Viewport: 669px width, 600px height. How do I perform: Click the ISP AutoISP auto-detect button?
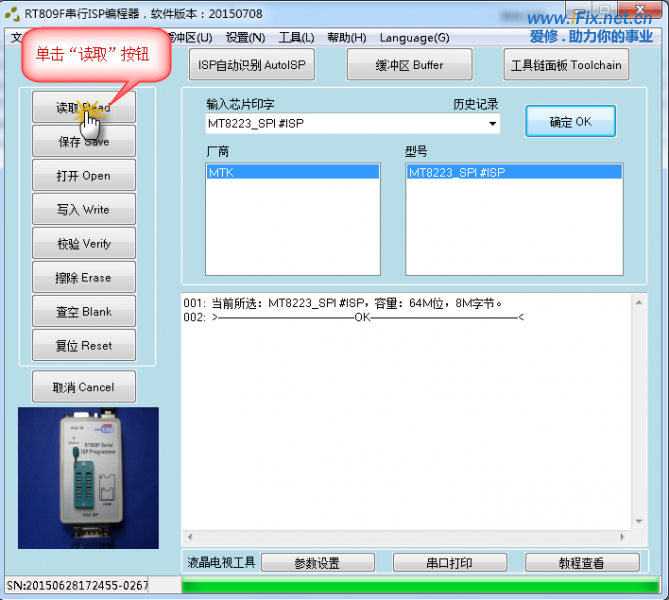pos(251,65)
